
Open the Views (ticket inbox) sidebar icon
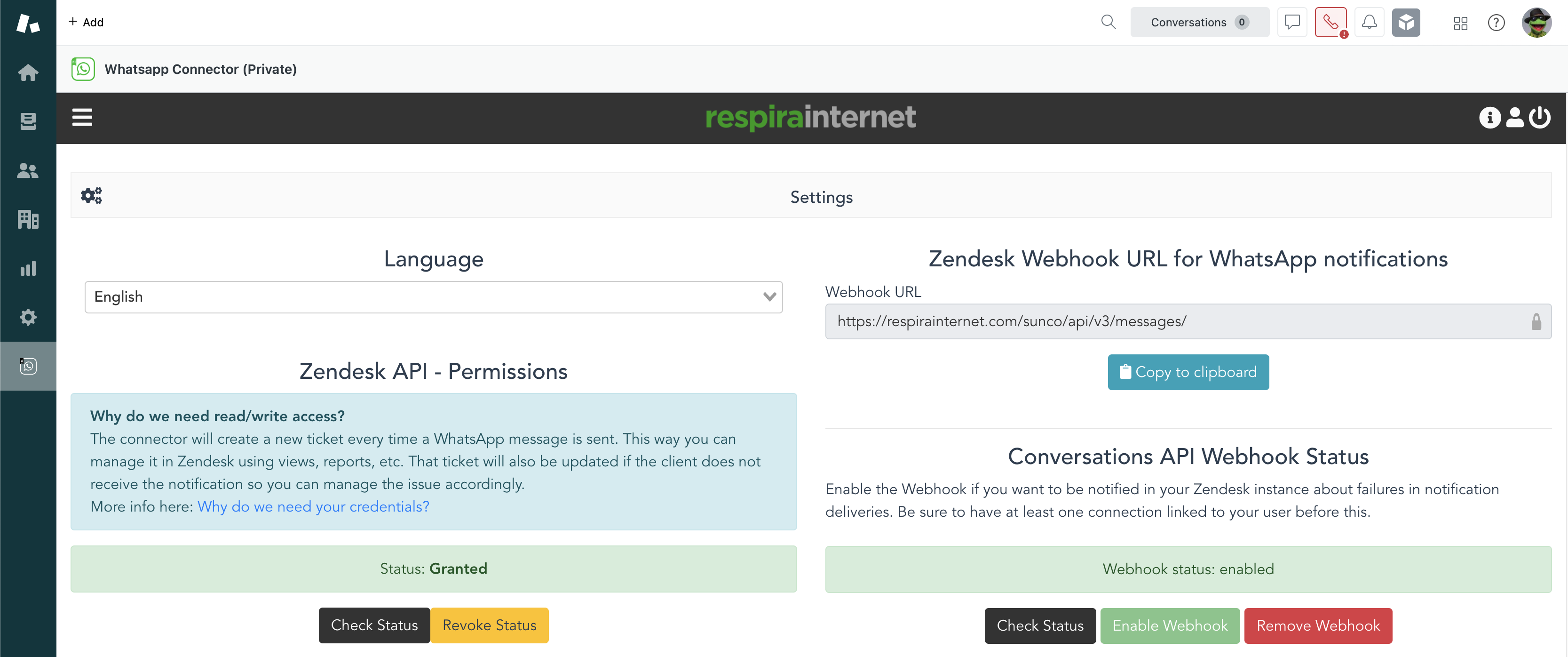point(28,121)
